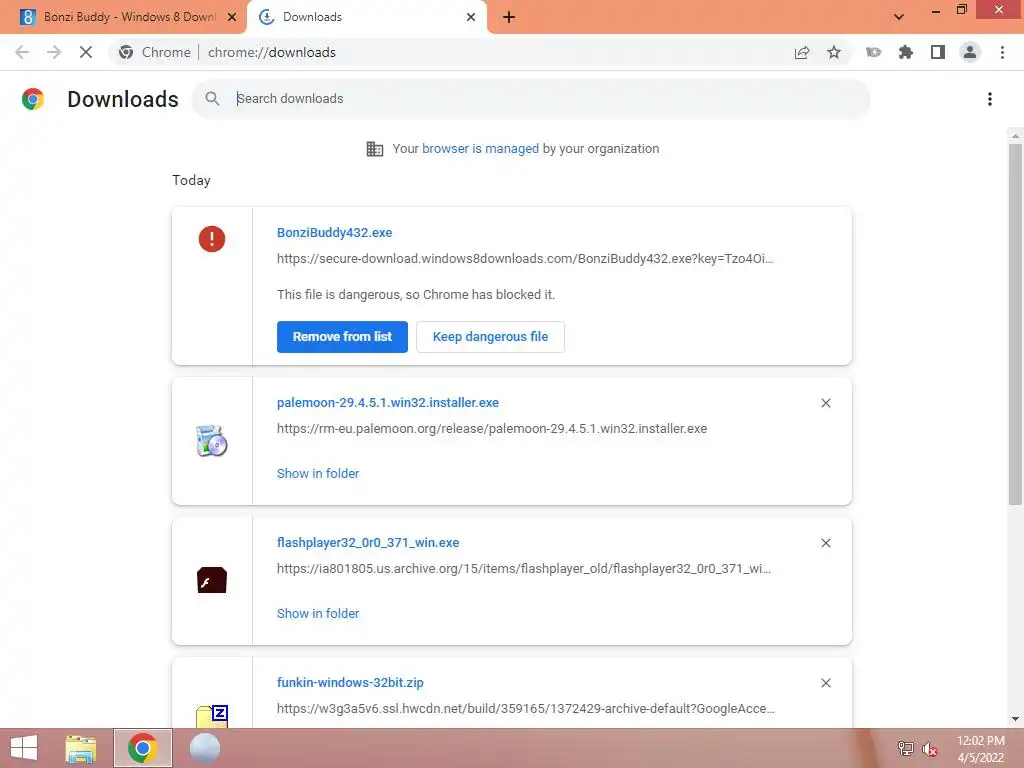
Task: Click the Search downloads field
Action: click(x=530, y=99)
